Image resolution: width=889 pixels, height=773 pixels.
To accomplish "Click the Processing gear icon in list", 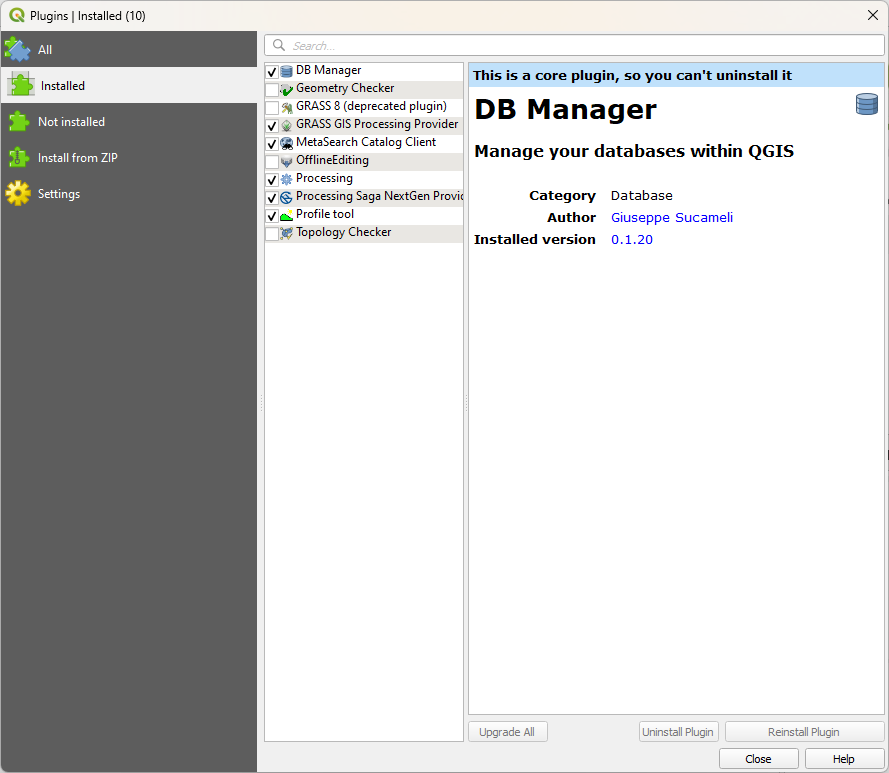I will (287, 179).
